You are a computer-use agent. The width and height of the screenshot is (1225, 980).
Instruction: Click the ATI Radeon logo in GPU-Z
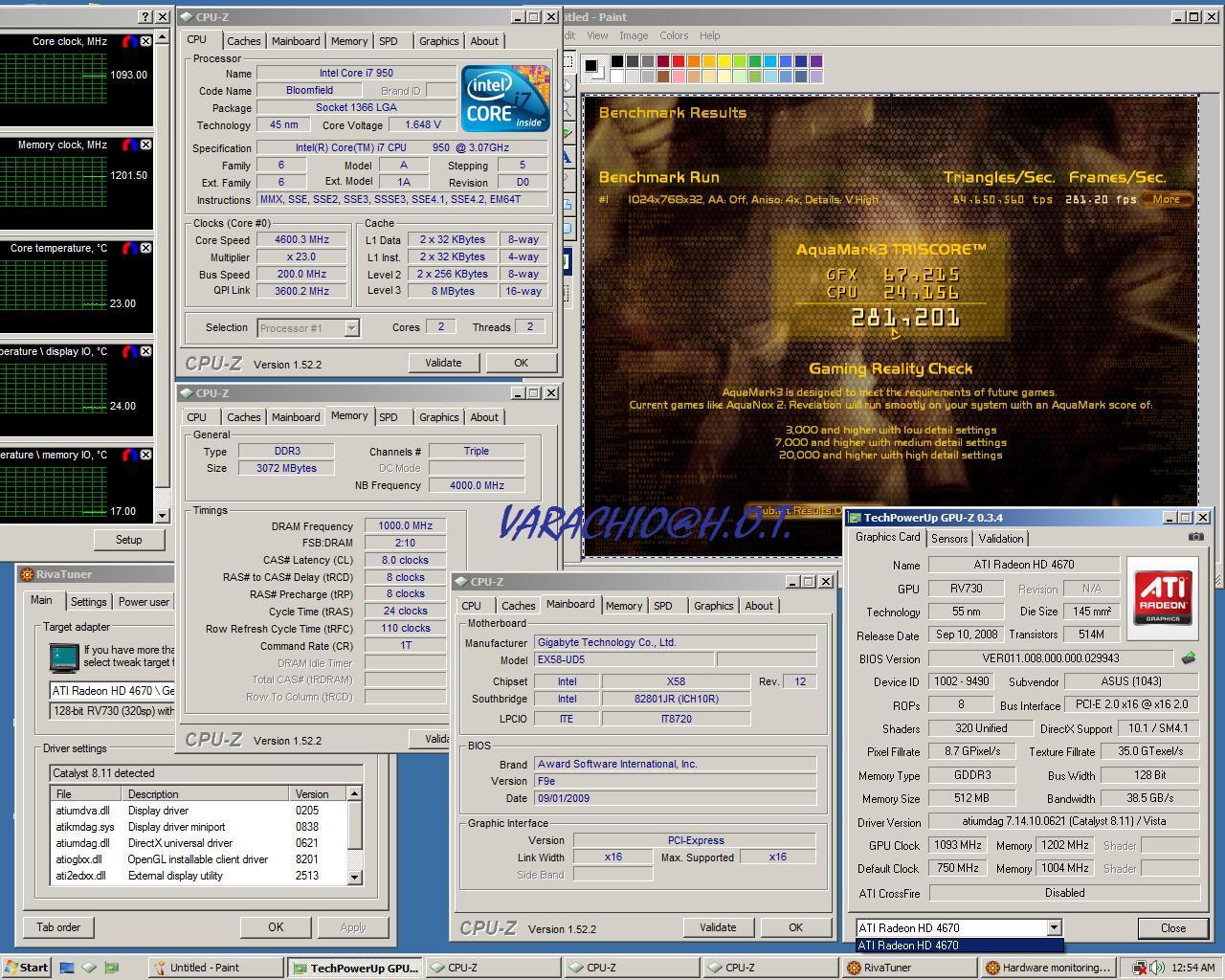1163,597
